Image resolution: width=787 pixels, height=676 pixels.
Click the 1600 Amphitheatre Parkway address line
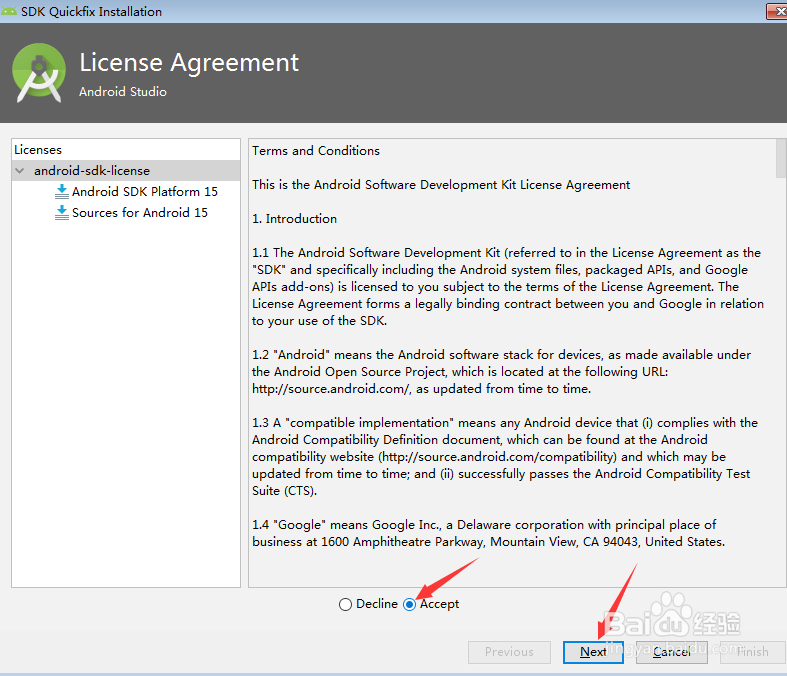(x=488, y=542)
